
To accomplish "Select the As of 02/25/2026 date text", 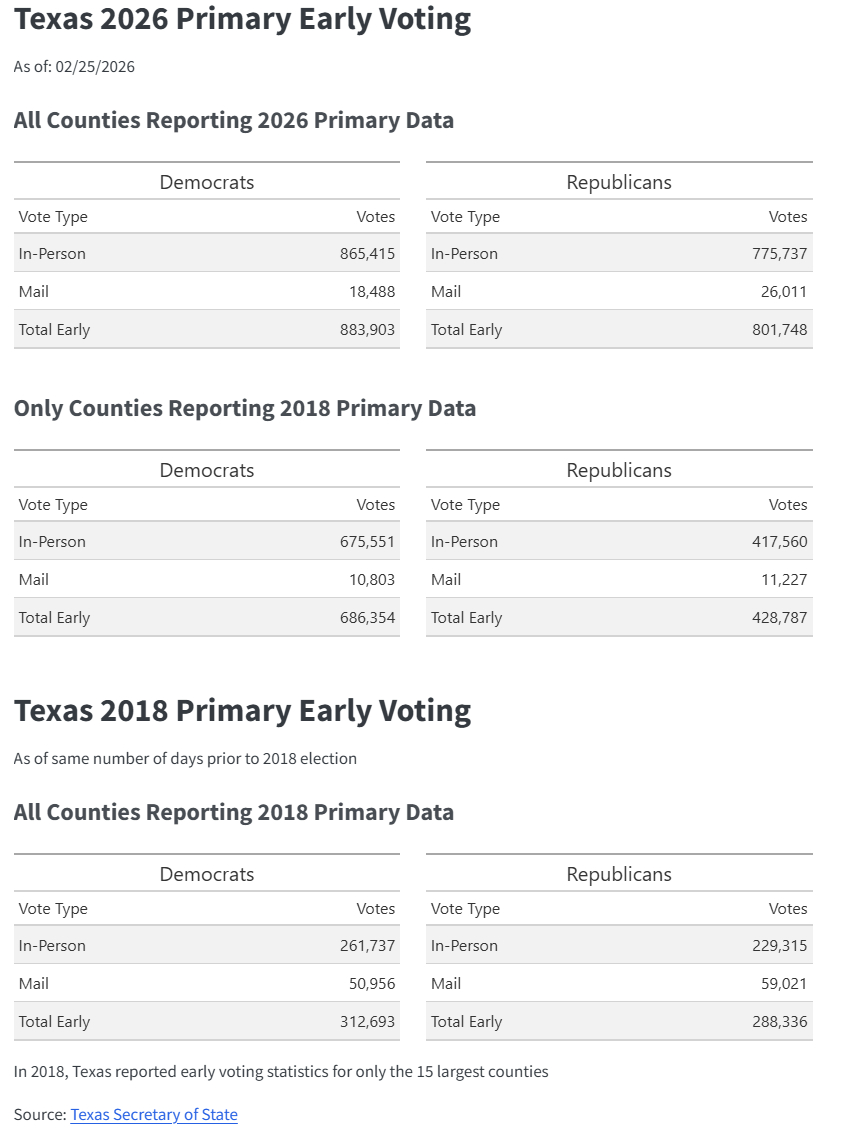I will pyautogui.click(x=74, y=67).
